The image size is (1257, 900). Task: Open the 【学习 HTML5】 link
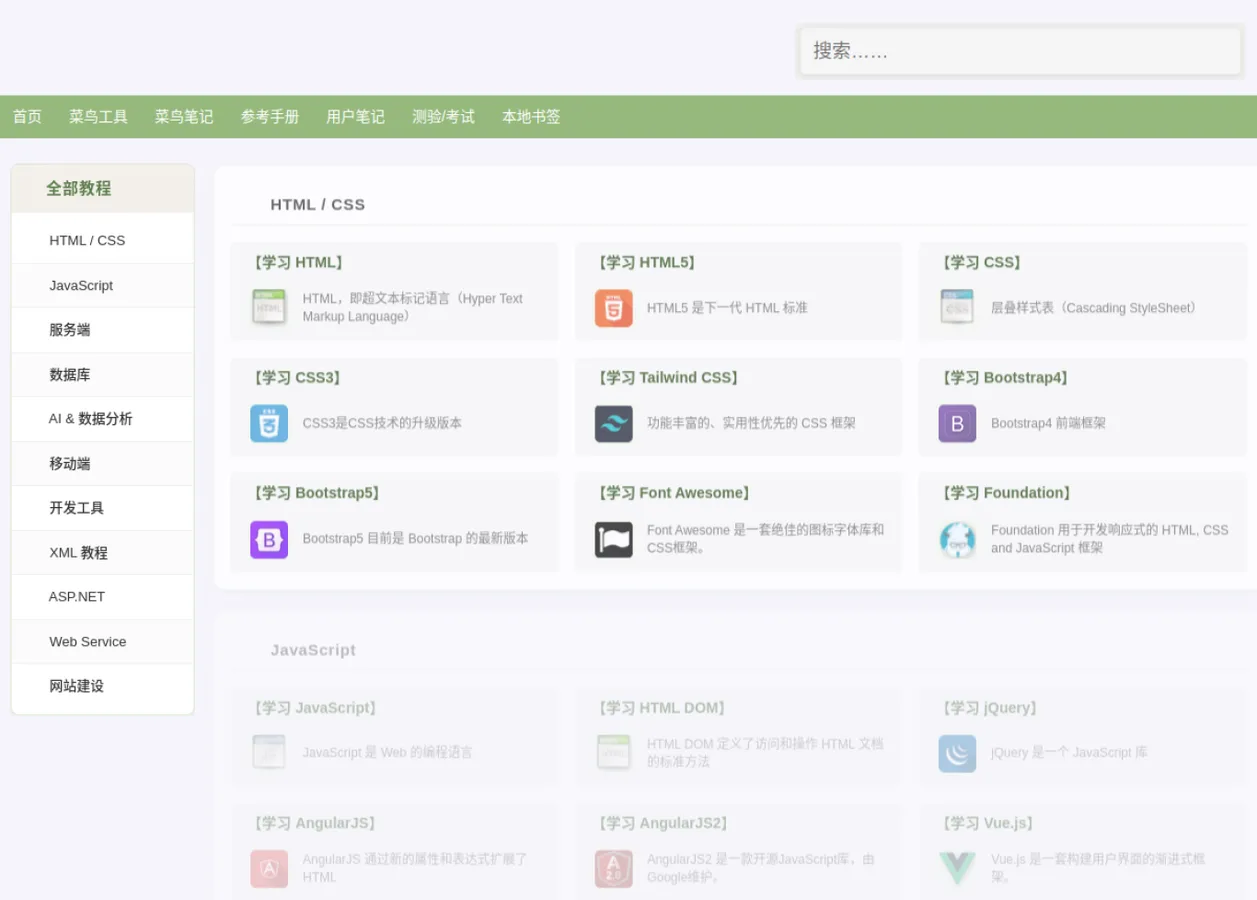647,262
